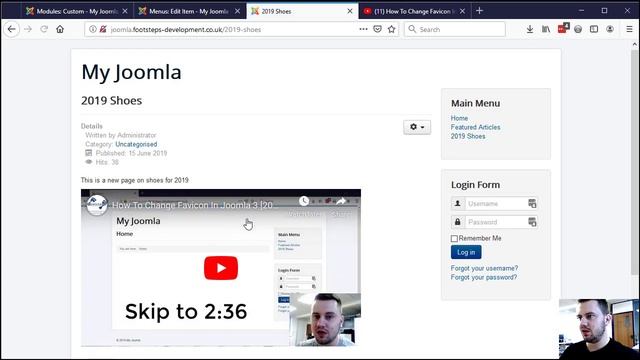Image resolution: width=640 pixels, height=360 pixels.
Task: Open the embedded video title link
Action: tap(192, 205)
